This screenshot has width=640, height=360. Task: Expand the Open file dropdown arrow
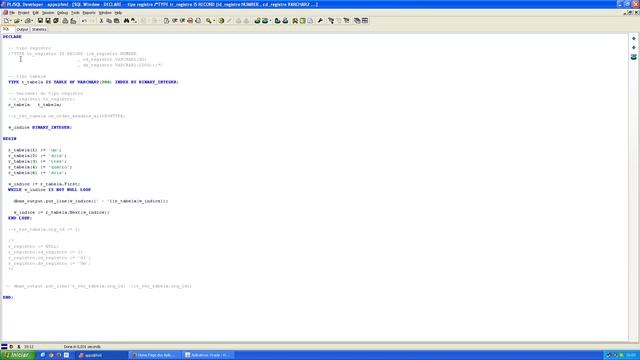(22, 20)
